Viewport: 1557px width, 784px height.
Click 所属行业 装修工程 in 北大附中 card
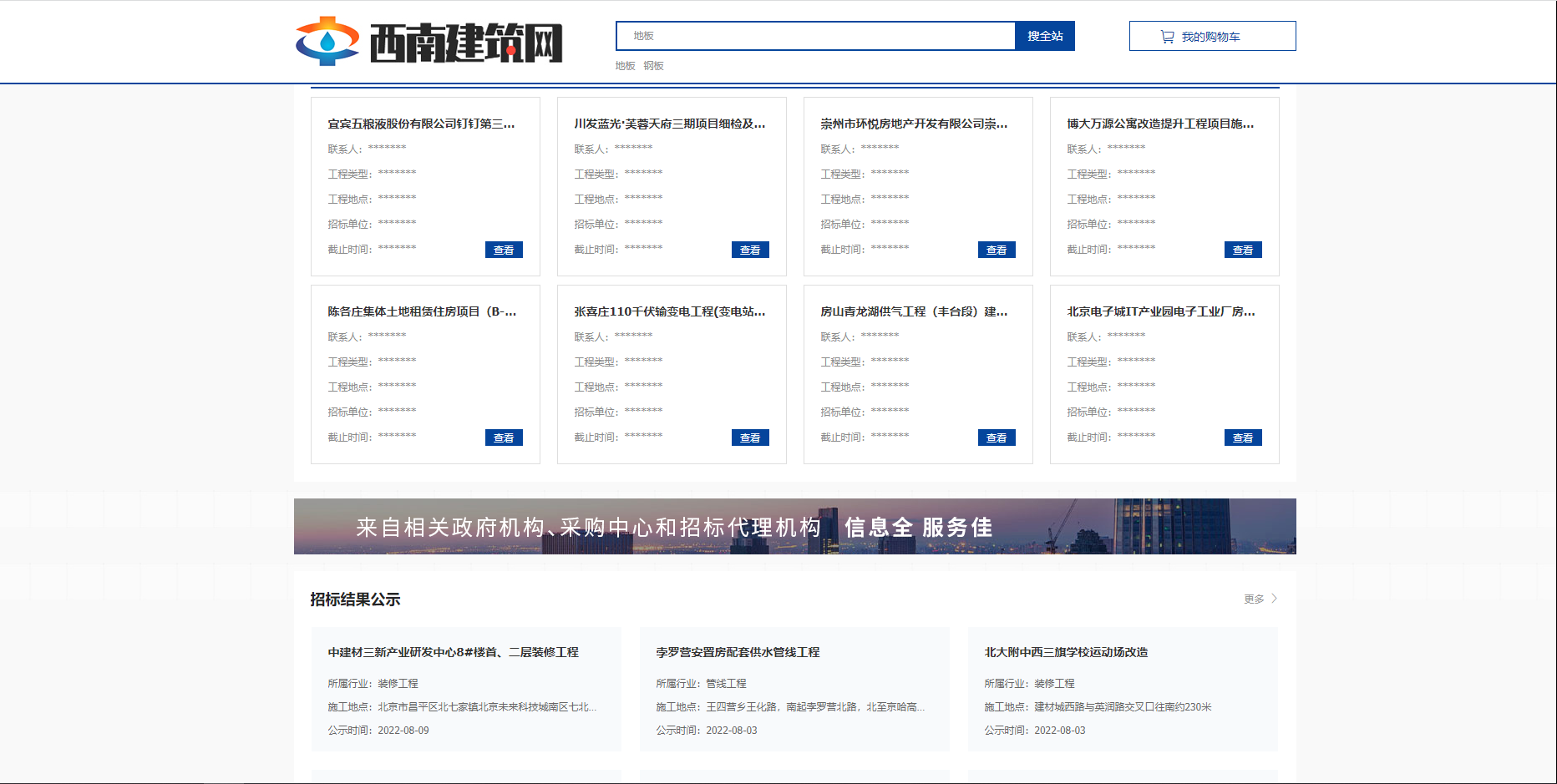(x=1029, y=684)
